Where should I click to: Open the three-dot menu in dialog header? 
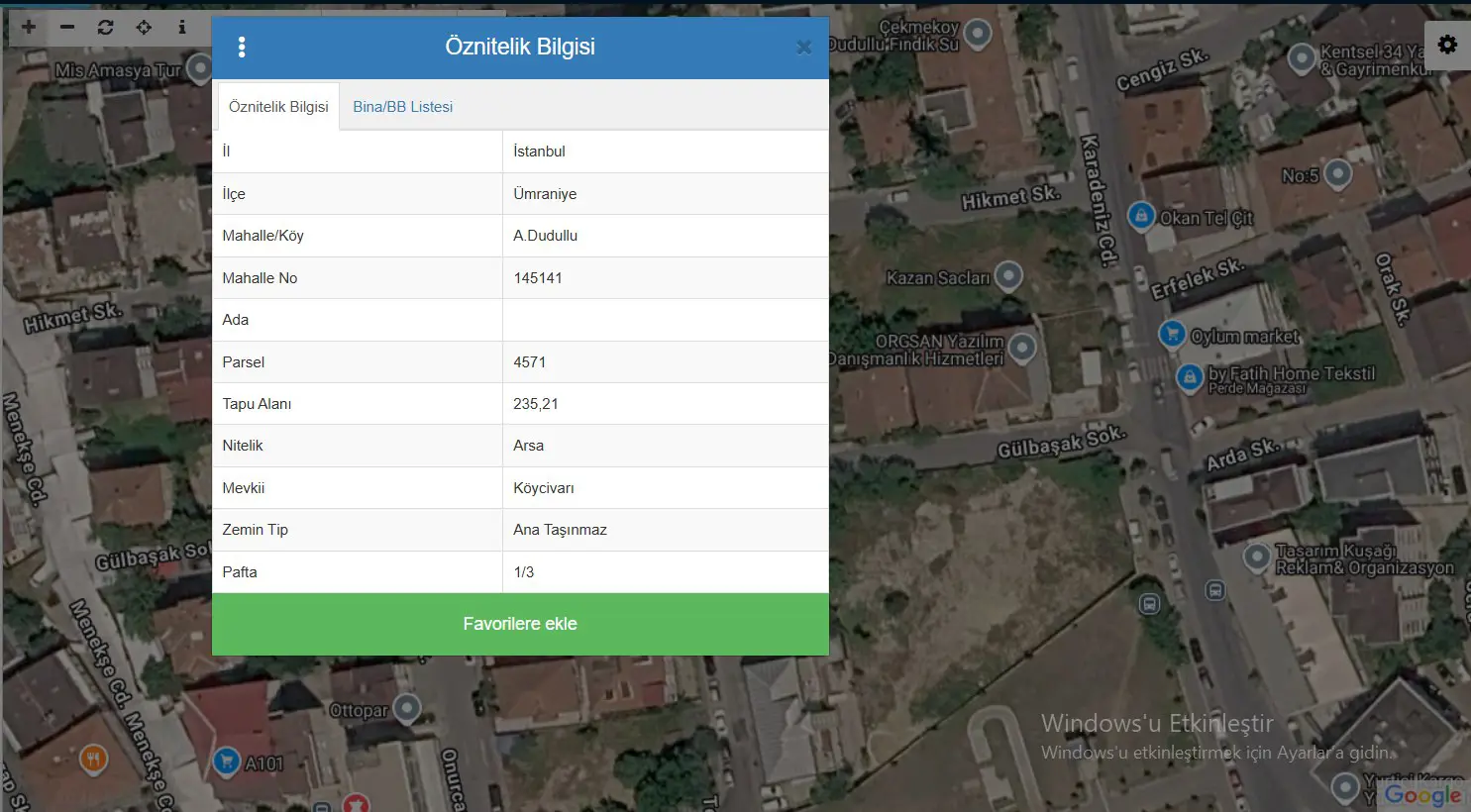click(242, 47)
